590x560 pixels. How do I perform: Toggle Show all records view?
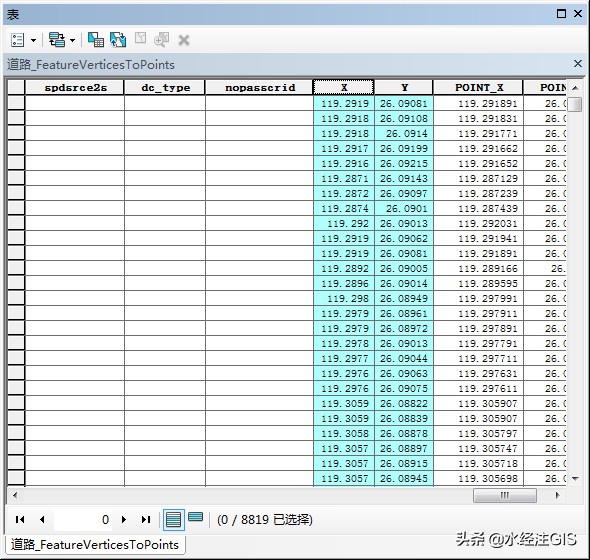click(x=173, y=520)
